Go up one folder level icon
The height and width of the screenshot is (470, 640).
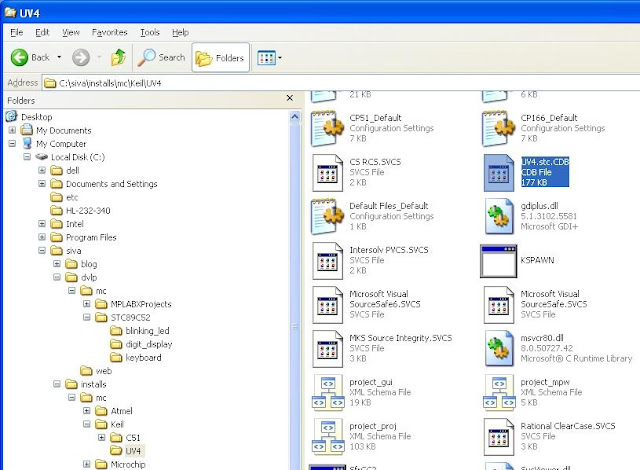click(118, 58)
